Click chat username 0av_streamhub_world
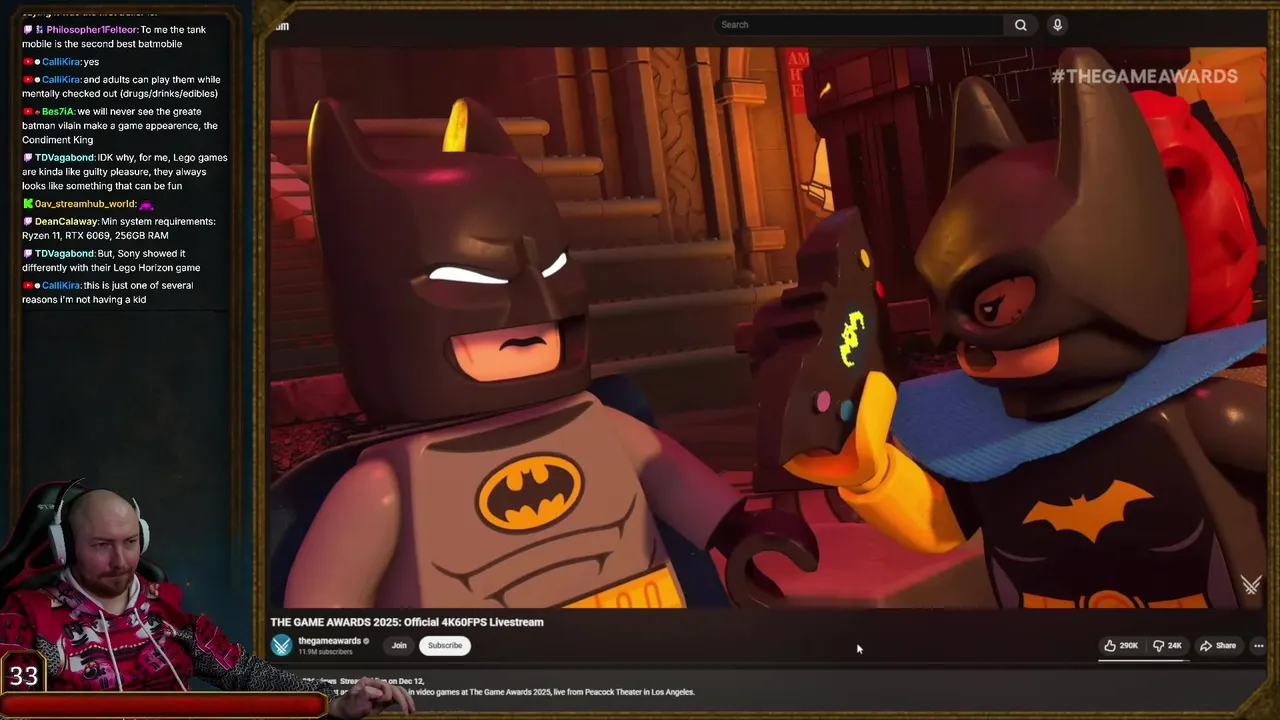 (85, 204)
